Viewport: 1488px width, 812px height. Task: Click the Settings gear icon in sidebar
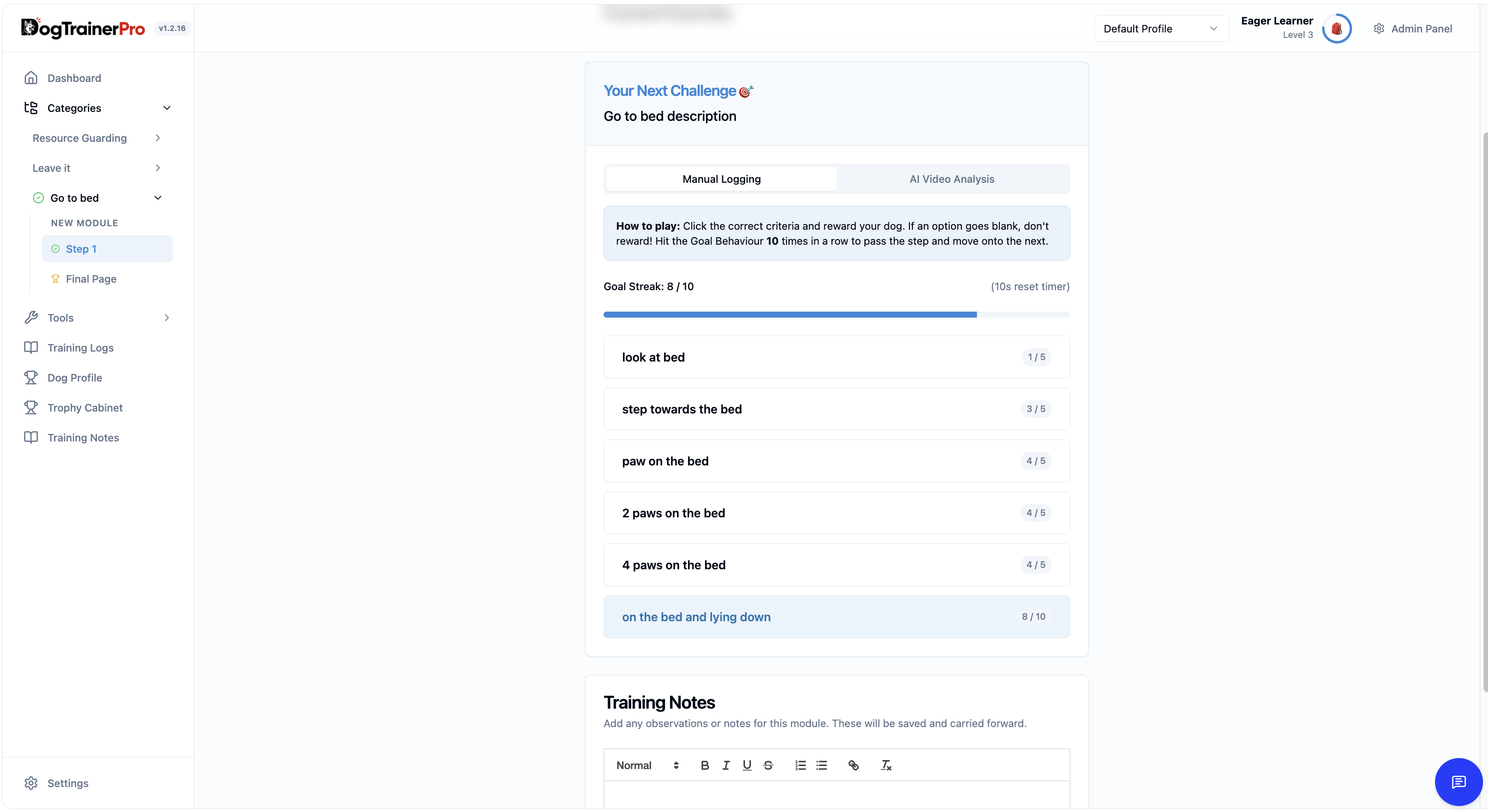click(31, 783)
